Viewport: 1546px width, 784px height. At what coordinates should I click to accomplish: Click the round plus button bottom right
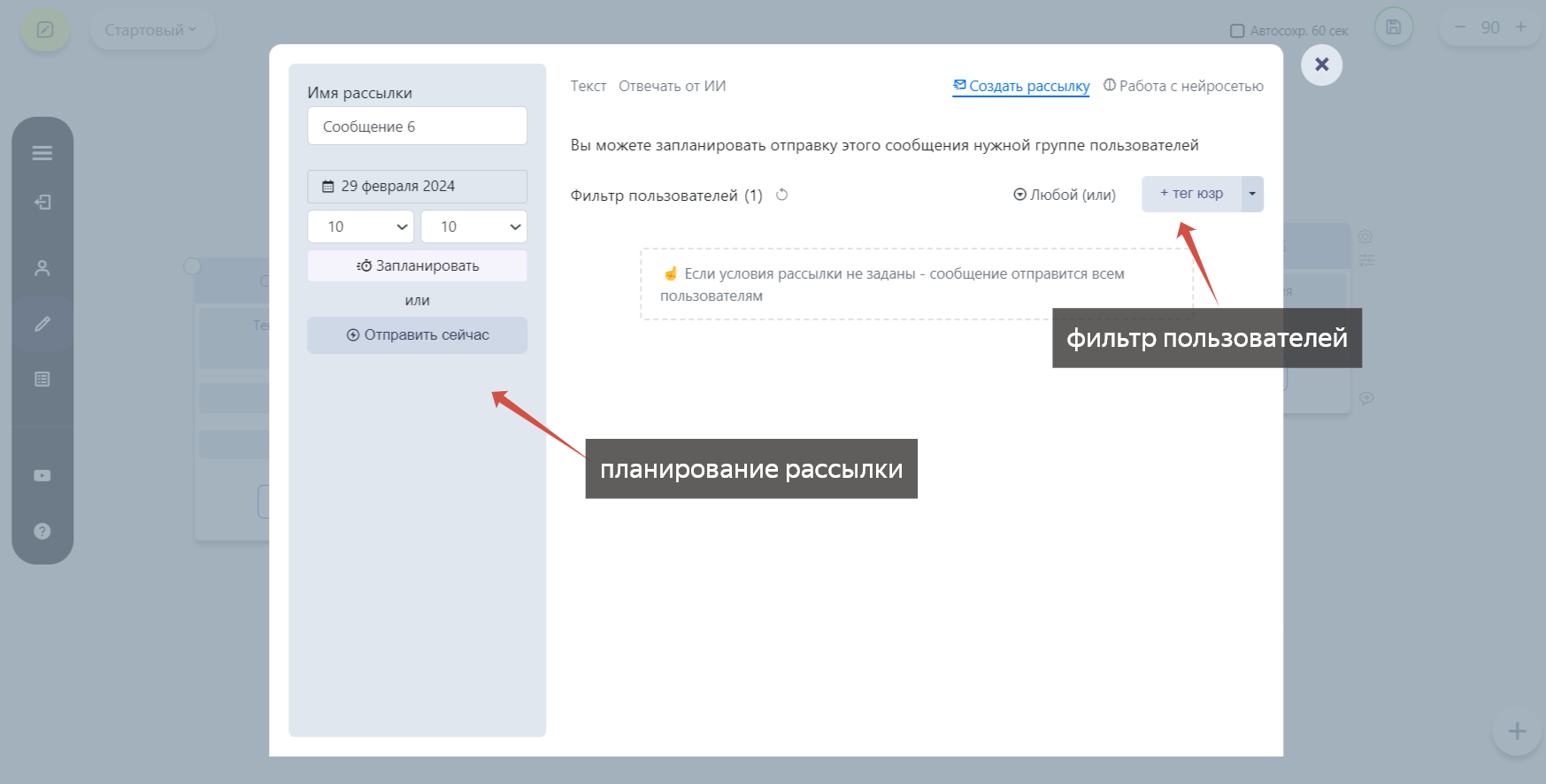[1517, 731]
